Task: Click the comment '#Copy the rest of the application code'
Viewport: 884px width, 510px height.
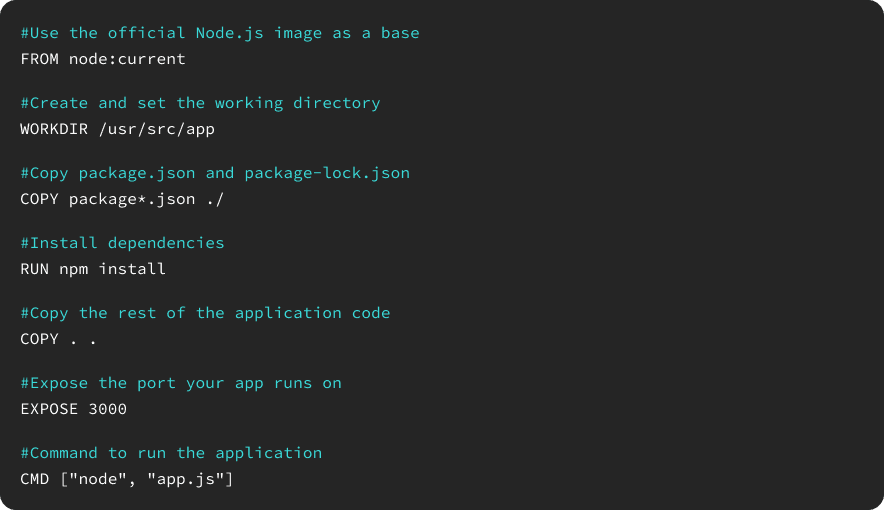Action: (205, 313)
